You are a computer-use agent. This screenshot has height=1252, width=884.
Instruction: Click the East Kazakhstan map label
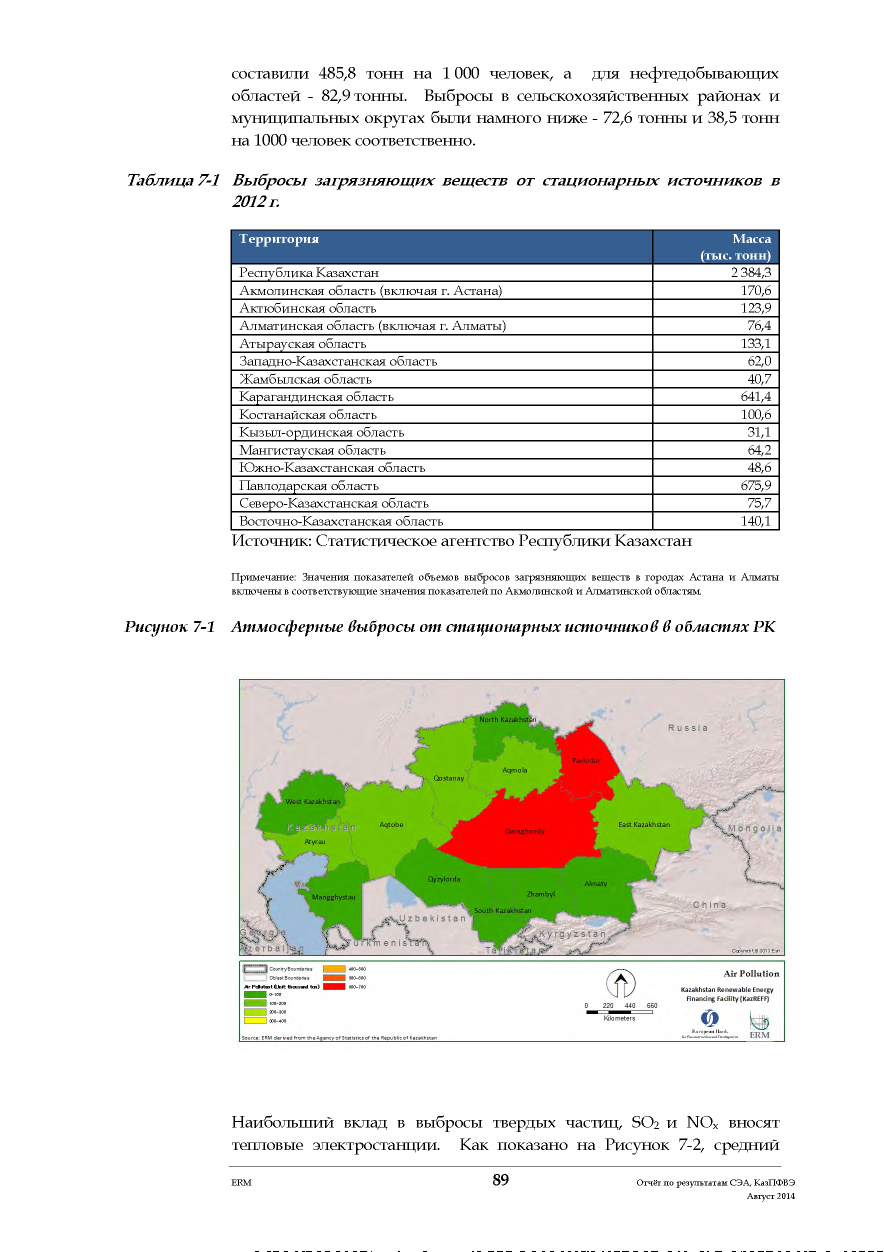[645, 824]
